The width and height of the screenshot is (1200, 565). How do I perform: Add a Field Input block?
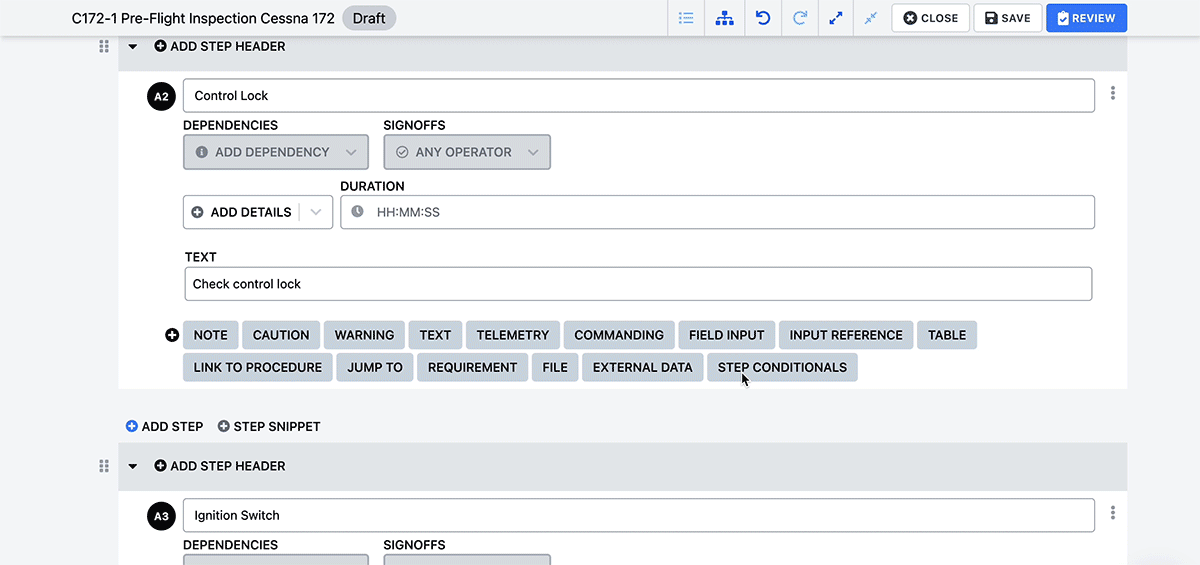tap(727, 335)
